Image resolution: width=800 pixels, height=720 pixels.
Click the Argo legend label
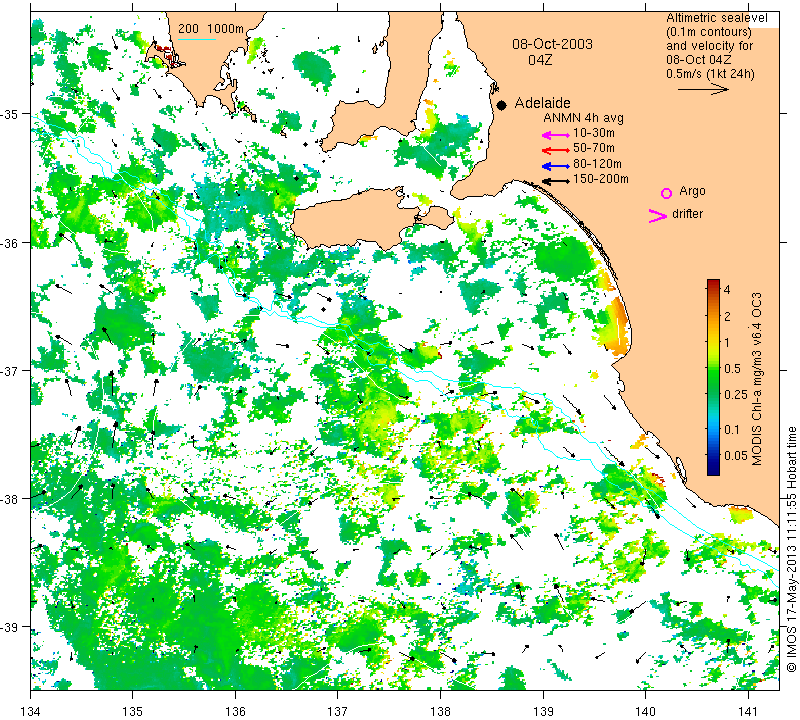[x=692, y=191]
